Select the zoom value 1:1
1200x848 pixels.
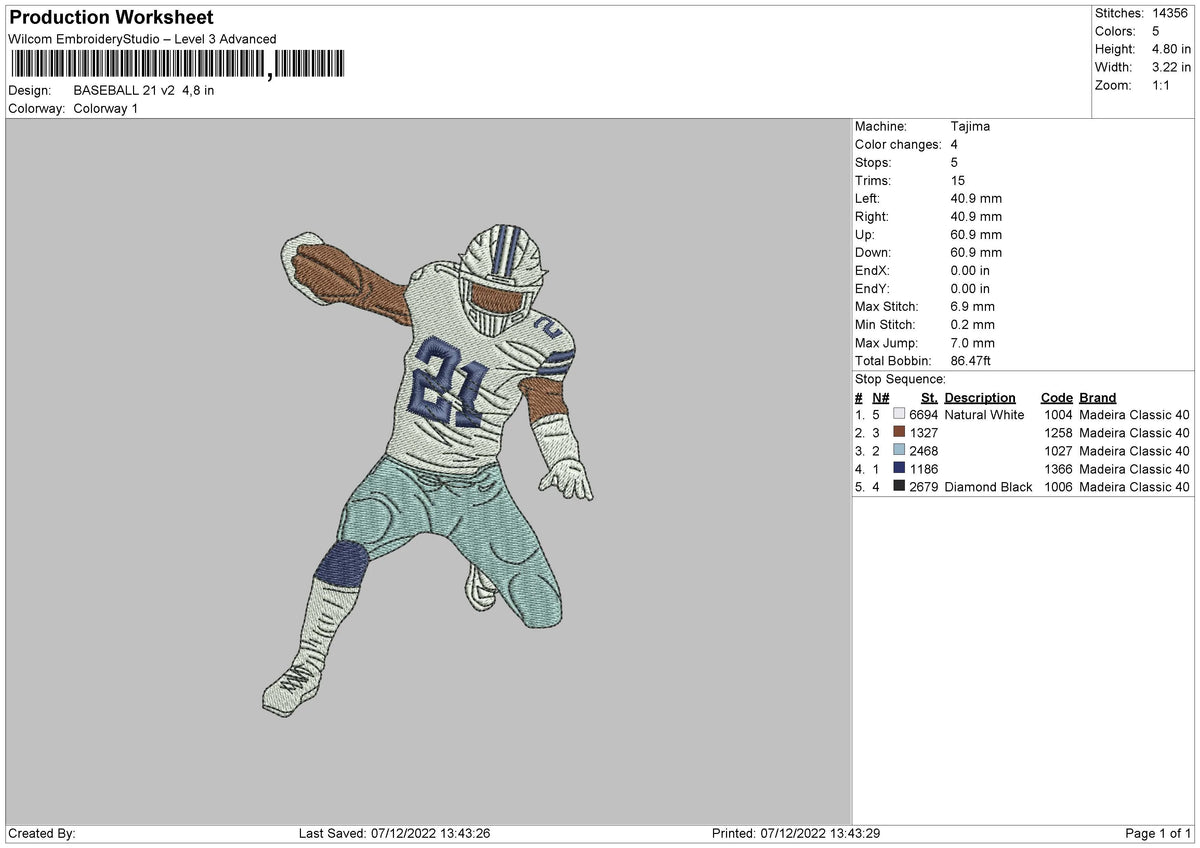(1162, 85)
